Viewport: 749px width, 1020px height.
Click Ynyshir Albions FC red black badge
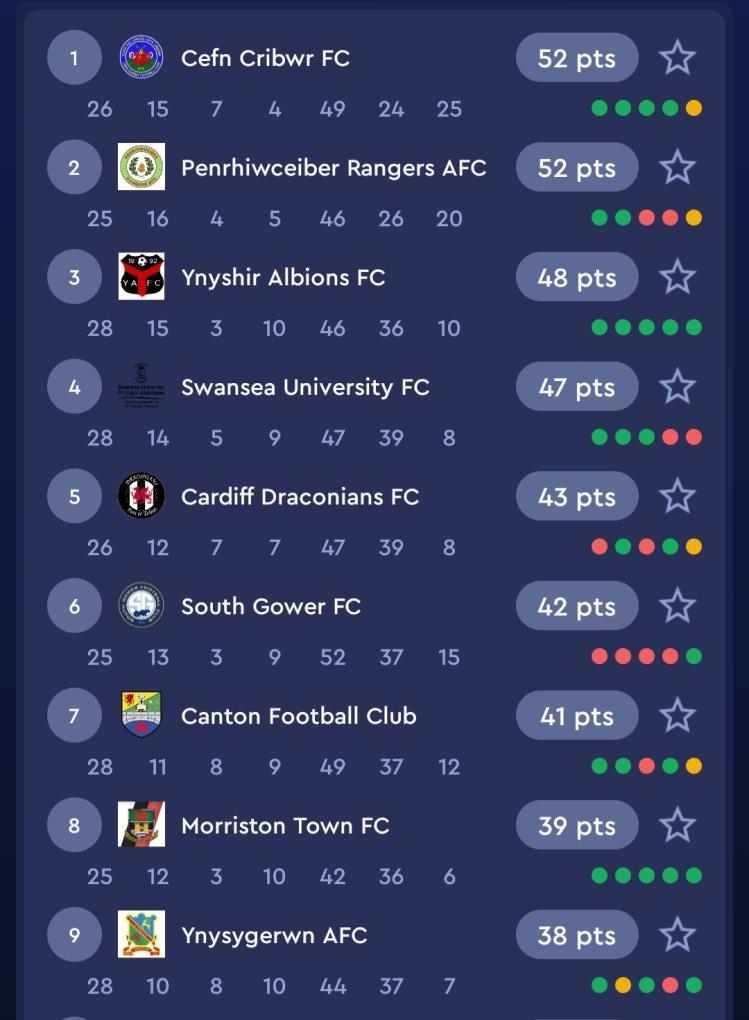pyautogui.click(x=141, y=277)
